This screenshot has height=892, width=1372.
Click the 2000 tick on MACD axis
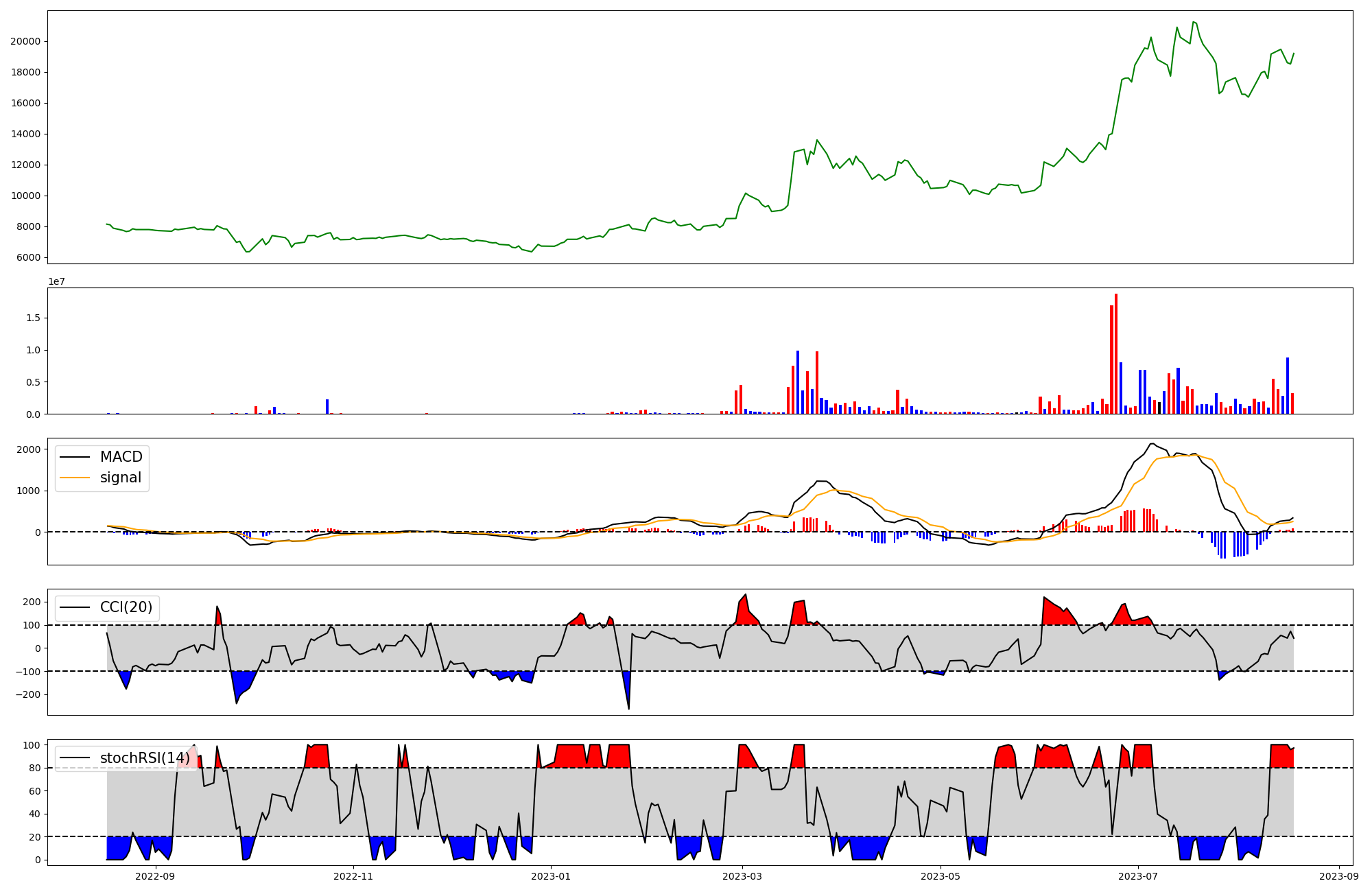28,449
